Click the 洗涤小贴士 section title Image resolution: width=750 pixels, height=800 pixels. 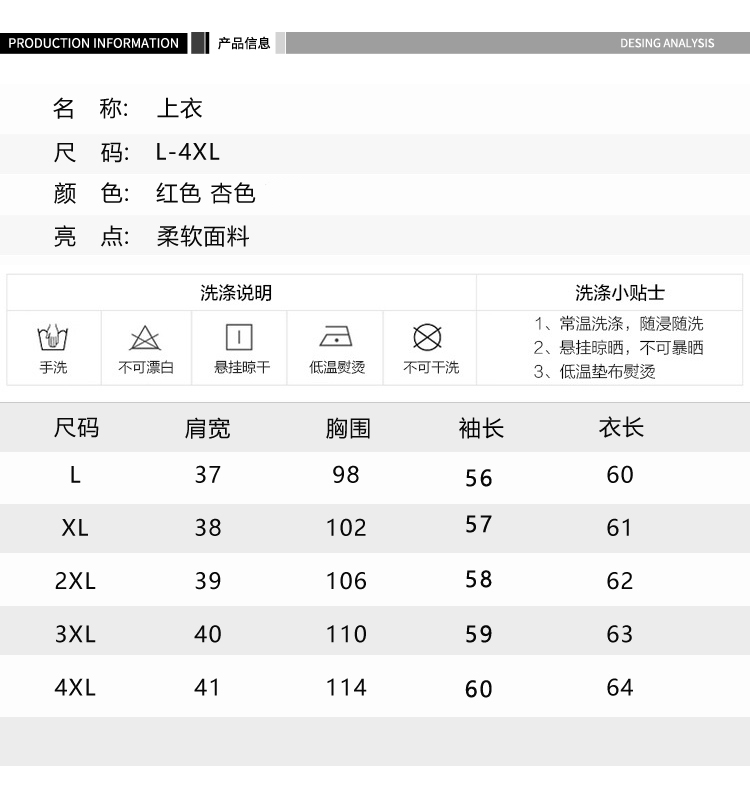tap(620, 293)
